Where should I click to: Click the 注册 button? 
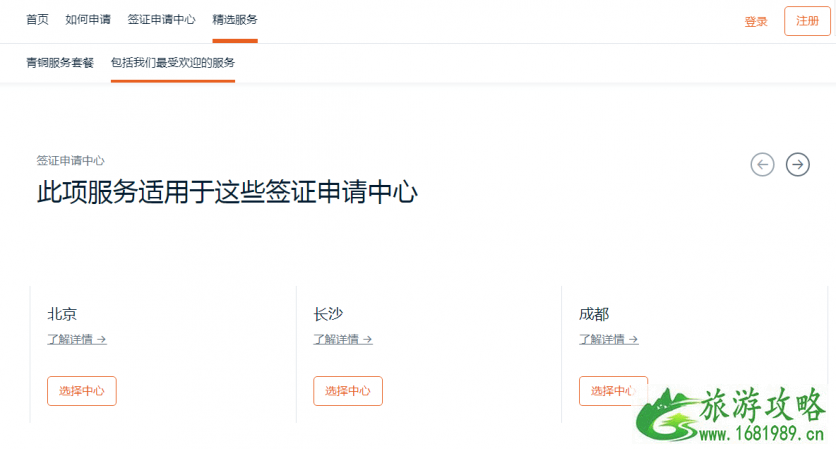point(807,21)
